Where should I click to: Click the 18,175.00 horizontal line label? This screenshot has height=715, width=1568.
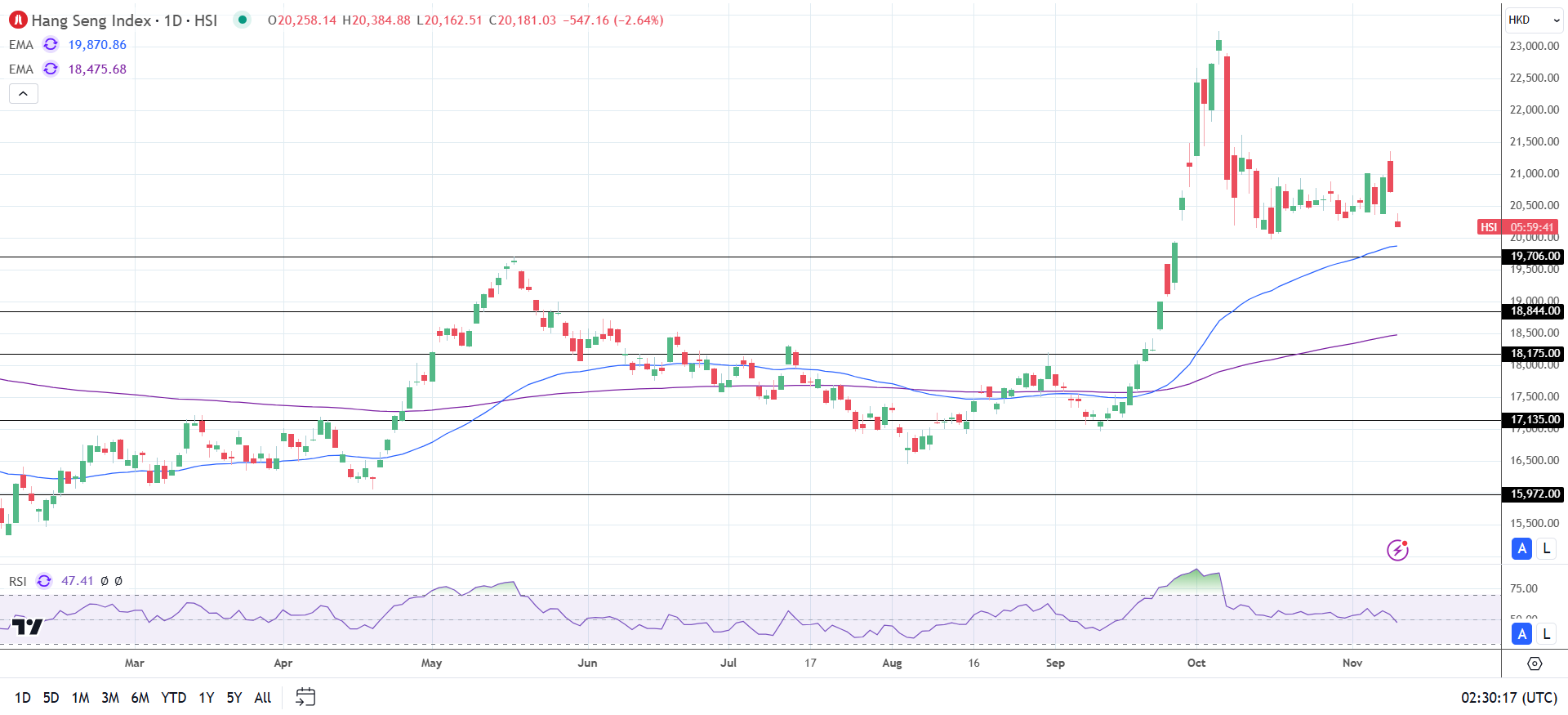pos(1534,354)
